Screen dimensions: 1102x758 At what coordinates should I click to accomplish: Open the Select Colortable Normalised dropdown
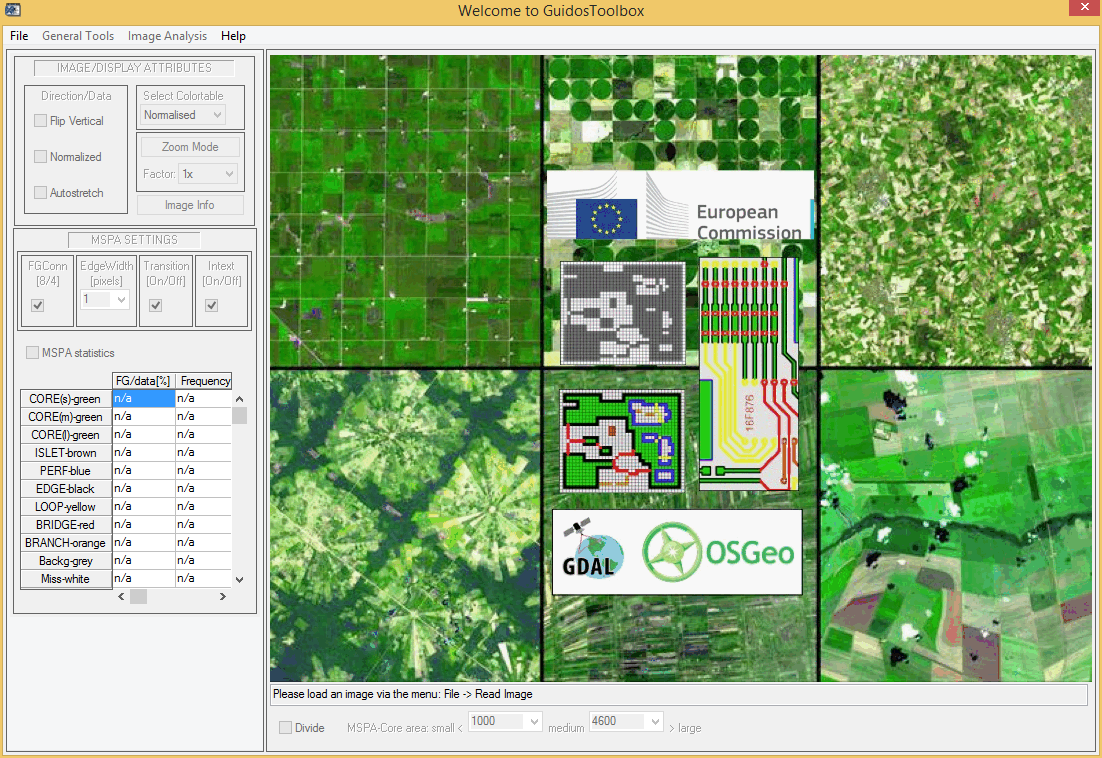pos(183,115)
